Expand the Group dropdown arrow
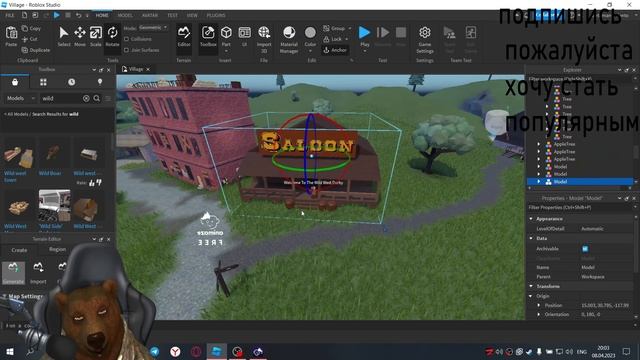This screenshot has width=640, height=360. point(349,28)
